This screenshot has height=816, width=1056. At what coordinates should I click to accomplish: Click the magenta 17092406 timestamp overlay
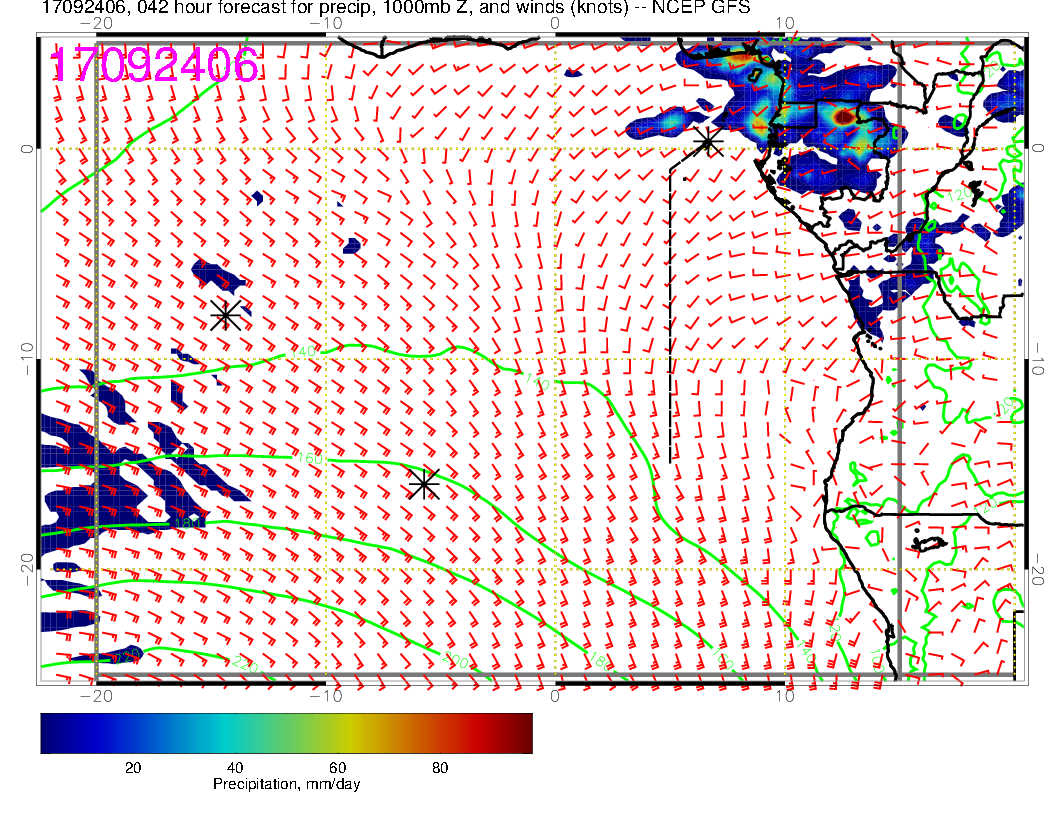point(154,65)
